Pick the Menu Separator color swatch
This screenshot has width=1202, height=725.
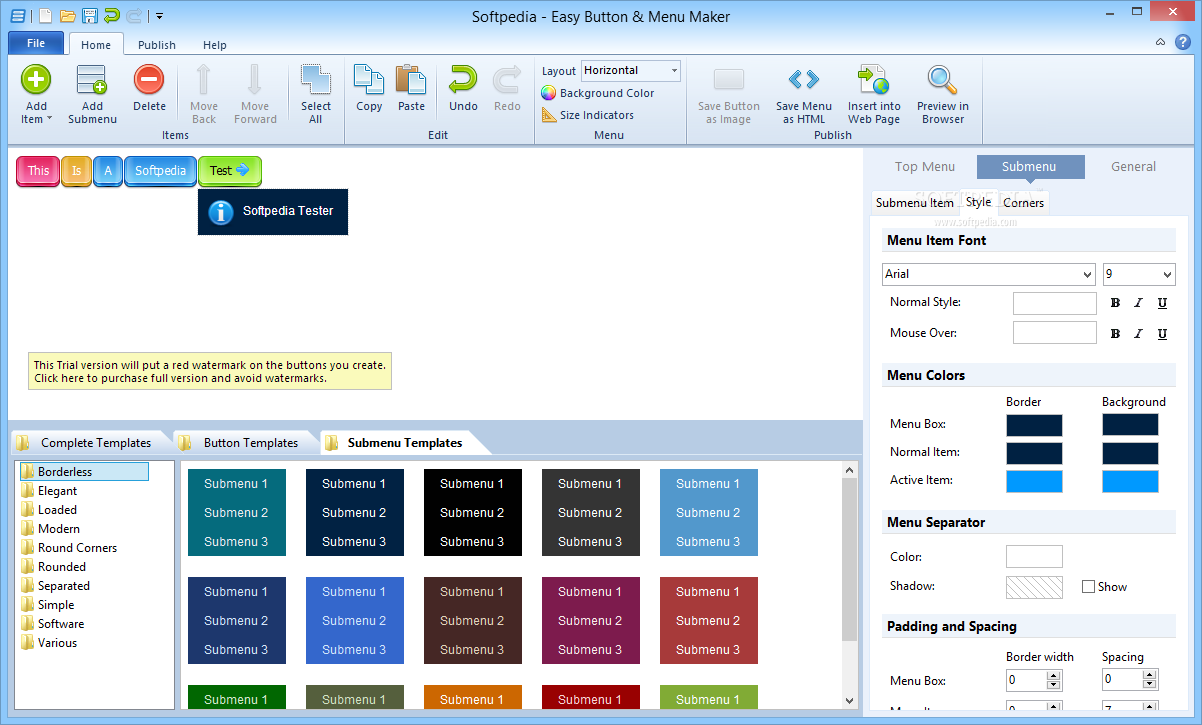(1034, 557)
